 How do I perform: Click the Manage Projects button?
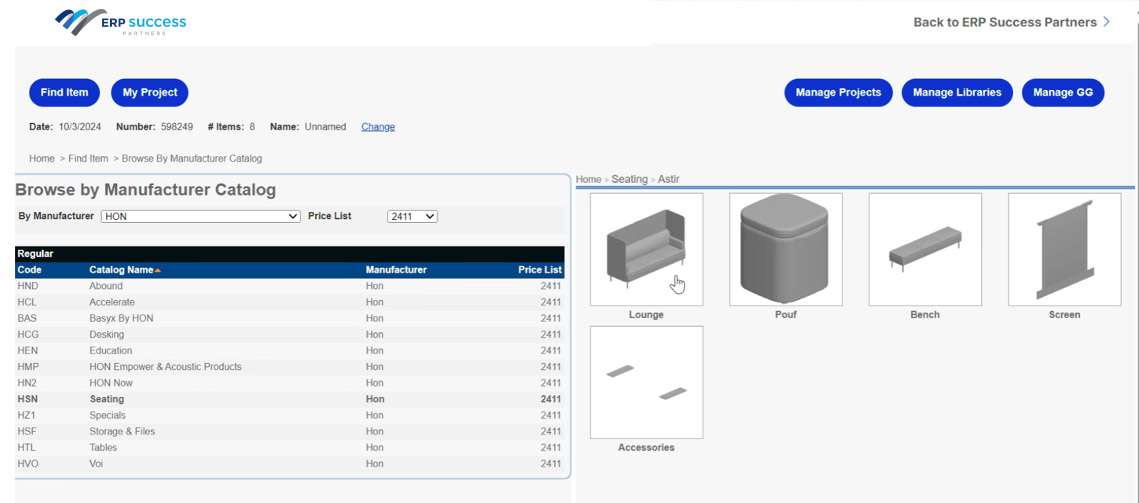(838, 92)
